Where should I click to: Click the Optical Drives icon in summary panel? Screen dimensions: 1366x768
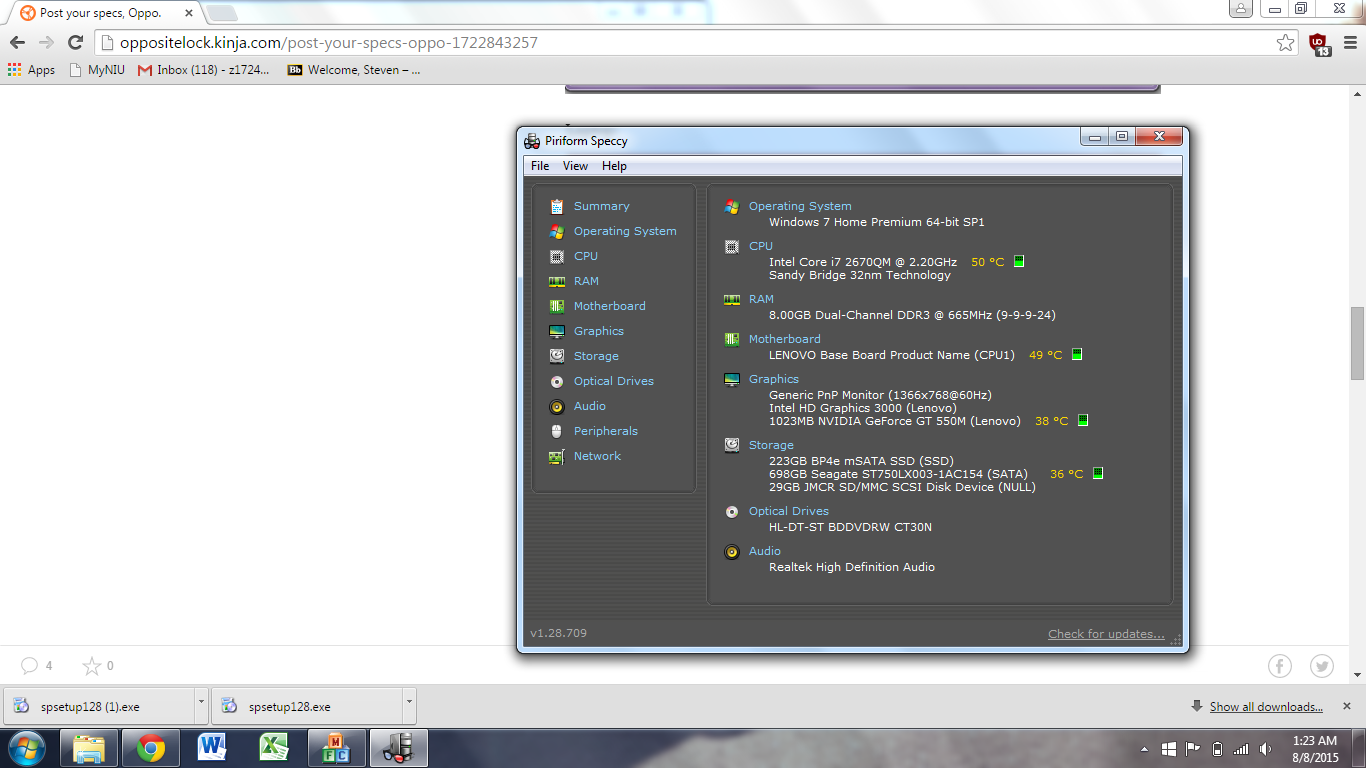732,511
